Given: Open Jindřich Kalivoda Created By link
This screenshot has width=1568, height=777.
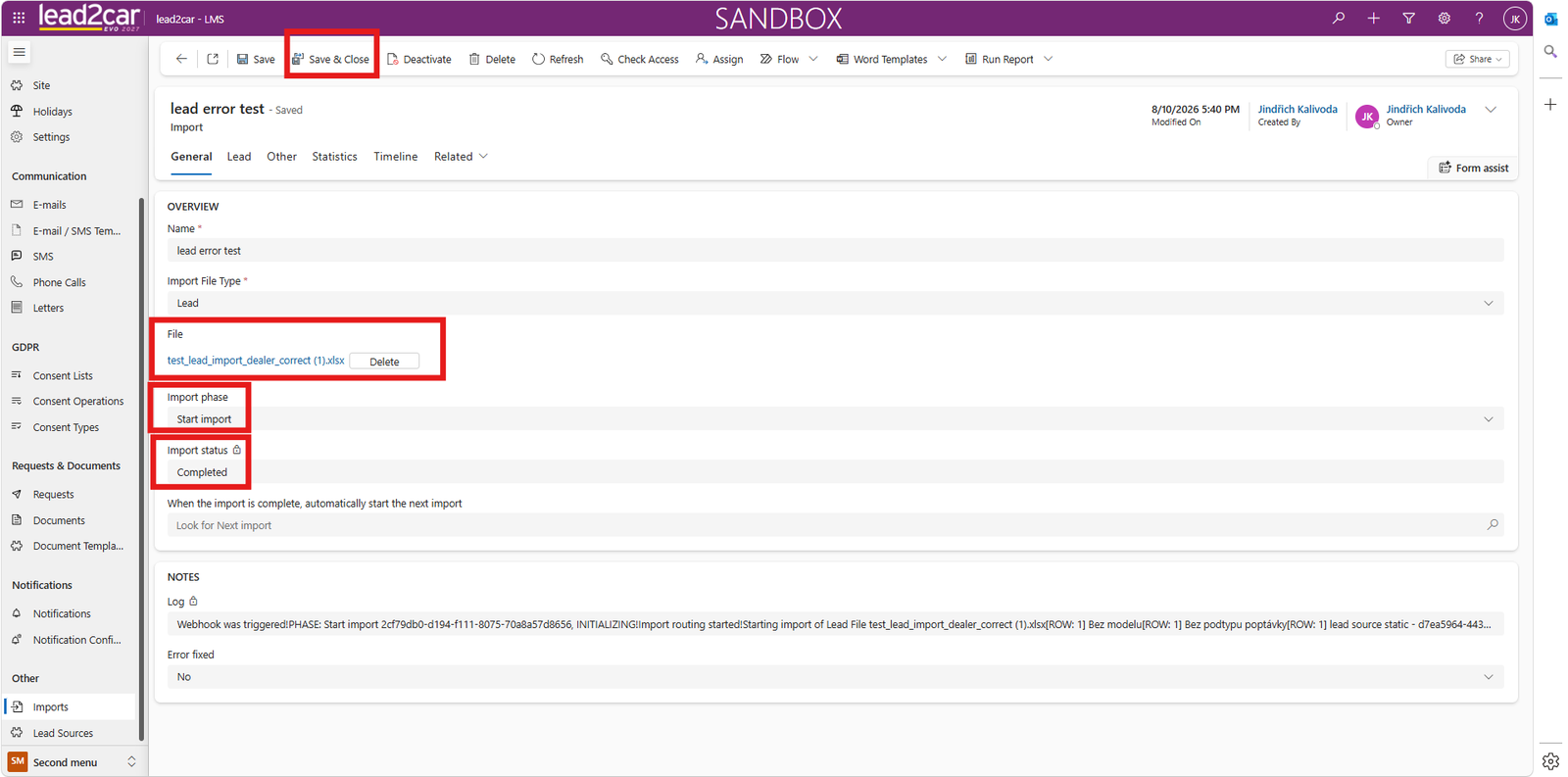Looking at the screenshot, I should (1298, 109).
